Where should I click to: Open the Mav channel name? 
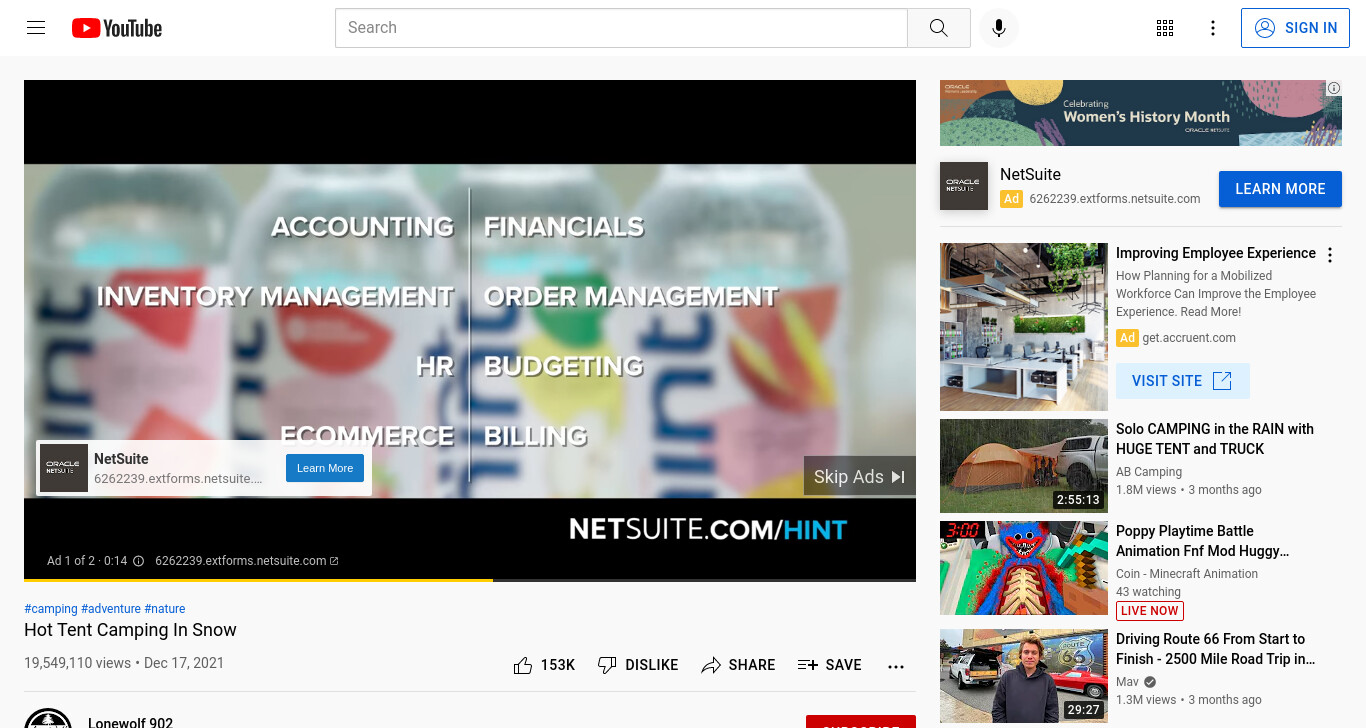pos(1127,682)
